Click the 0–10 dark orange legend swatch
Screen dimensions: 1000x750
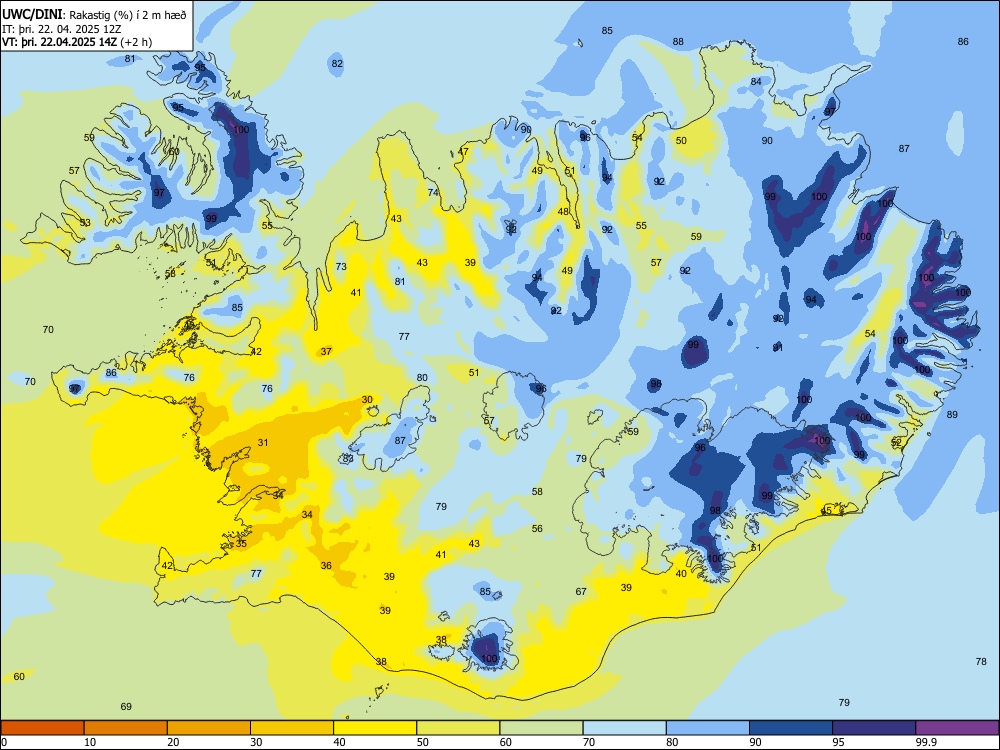coord(42,728)
